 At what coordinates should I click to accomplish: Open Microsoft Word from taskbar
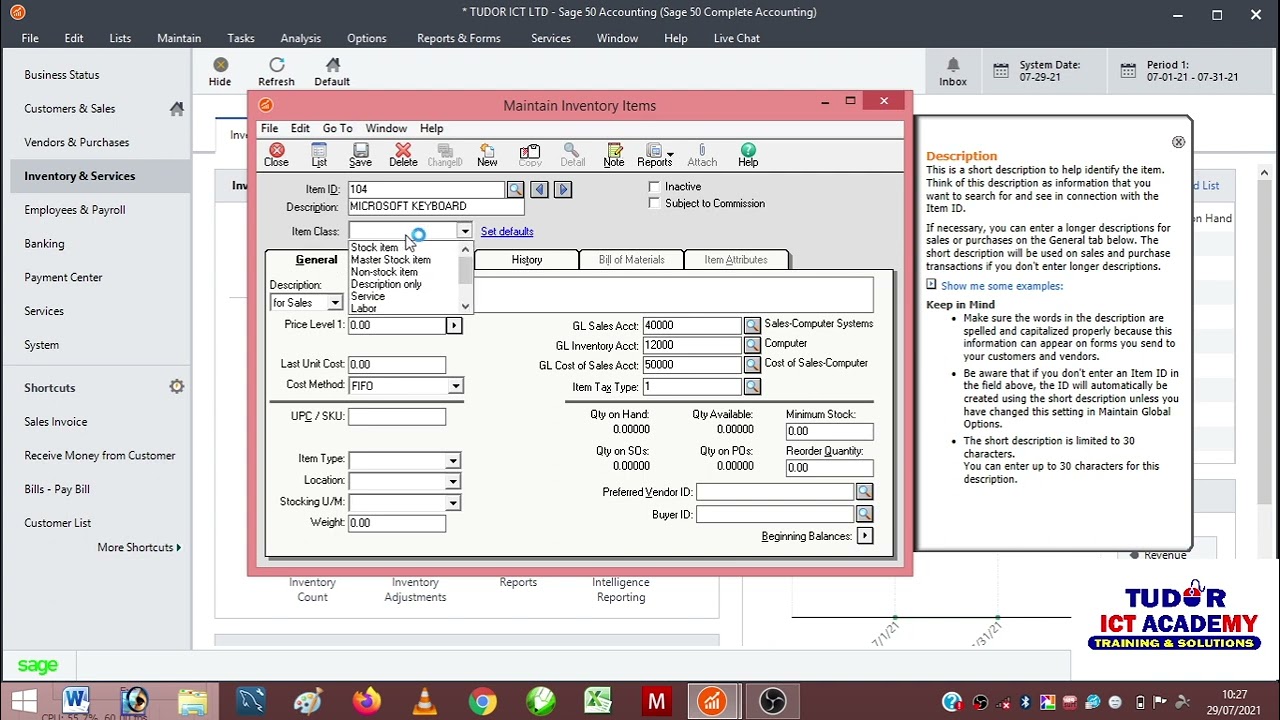[x=76, y=701]
